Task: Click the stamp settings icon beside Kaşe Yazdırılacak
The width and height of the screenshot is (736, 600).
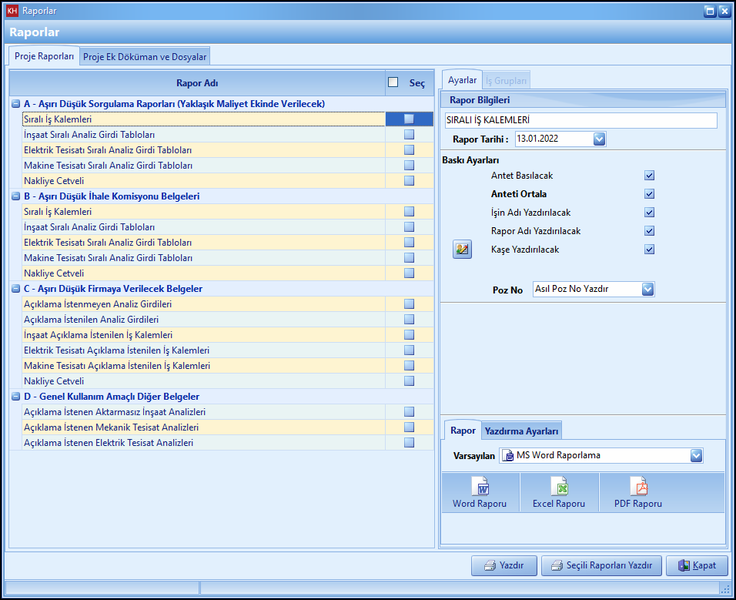Action: (x=461, y=249)
